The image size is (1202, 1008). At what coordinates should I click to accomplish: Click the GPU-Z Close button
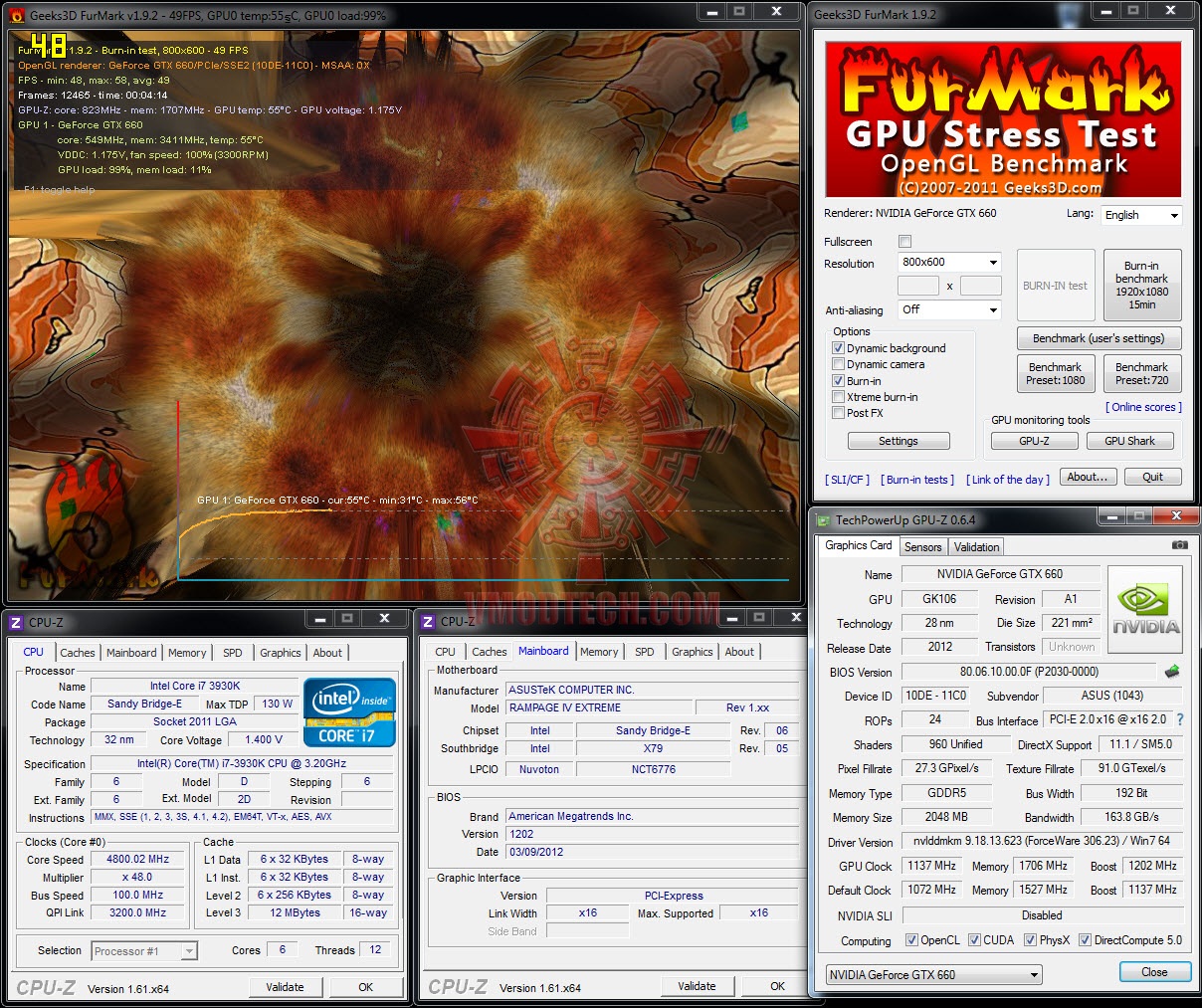tap(1154, 972)
